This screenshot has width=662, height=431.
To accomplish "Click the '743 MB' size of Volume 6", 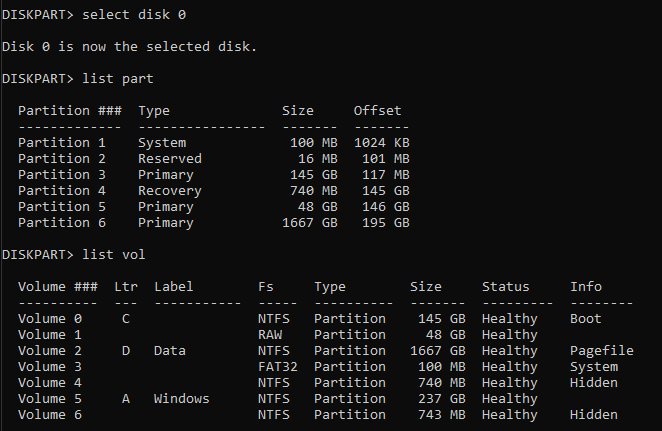I will tap(438, 415).
